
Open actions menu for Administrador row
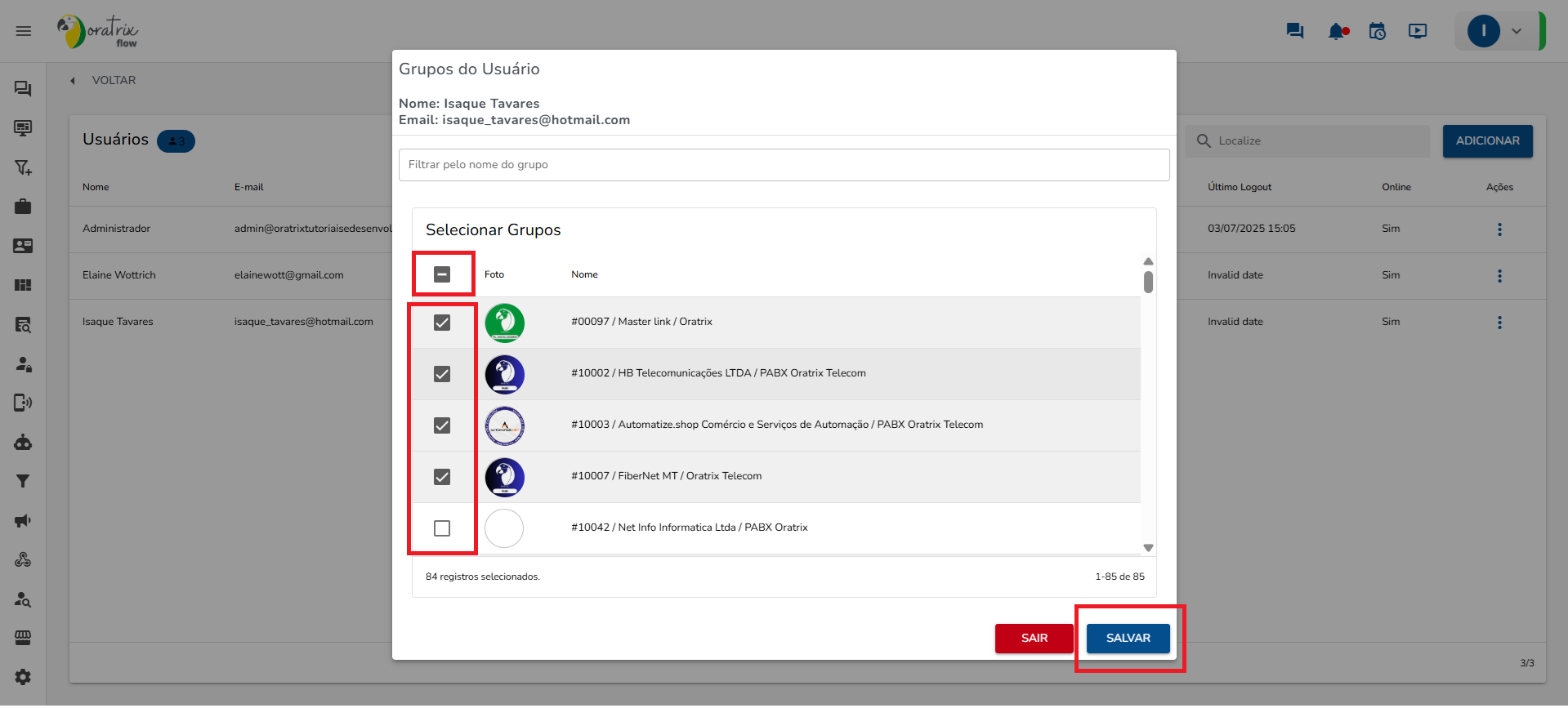[1499, 229]
